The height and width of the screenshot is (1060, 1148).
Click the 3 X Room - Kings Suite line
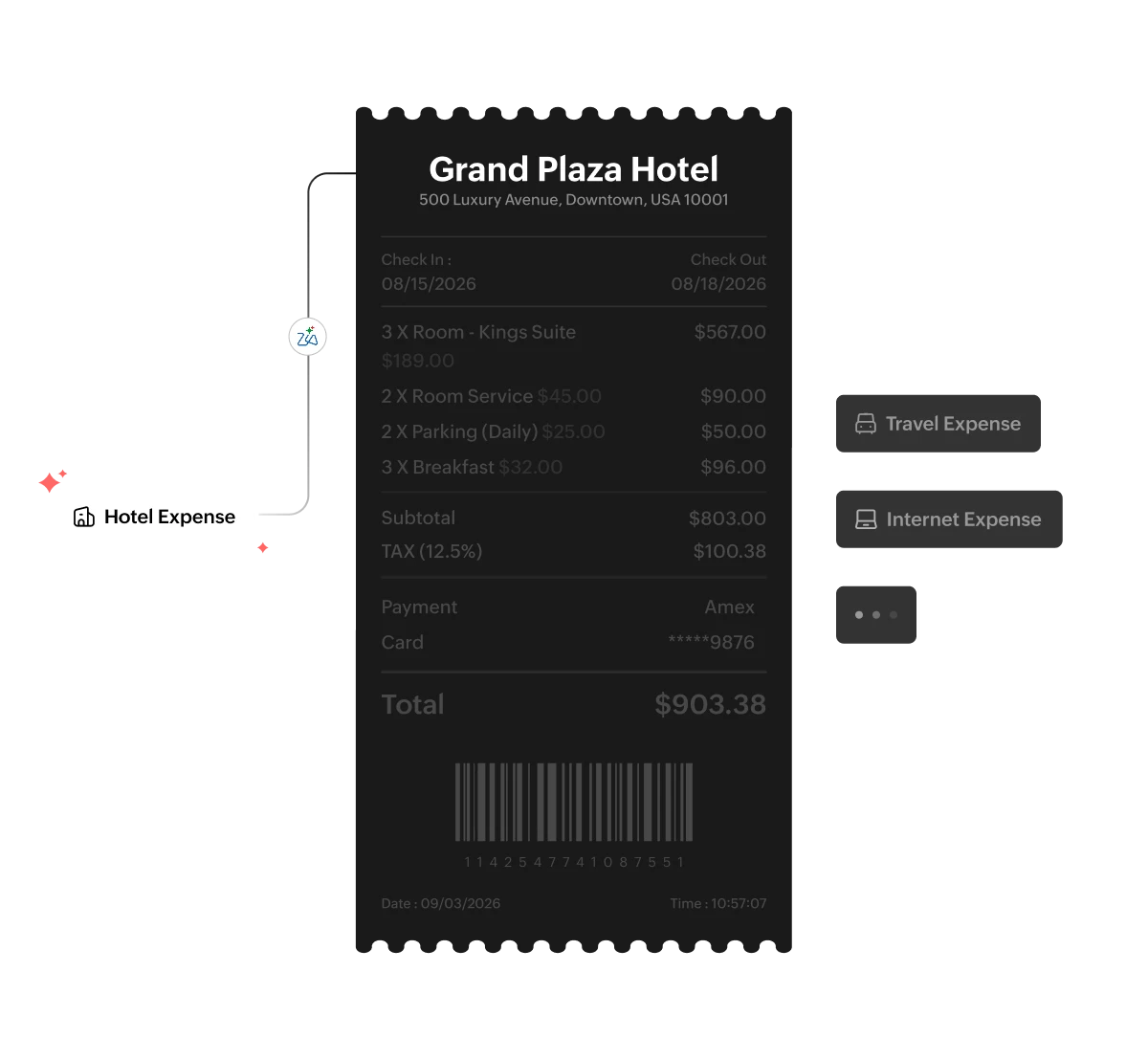[478, 333]
